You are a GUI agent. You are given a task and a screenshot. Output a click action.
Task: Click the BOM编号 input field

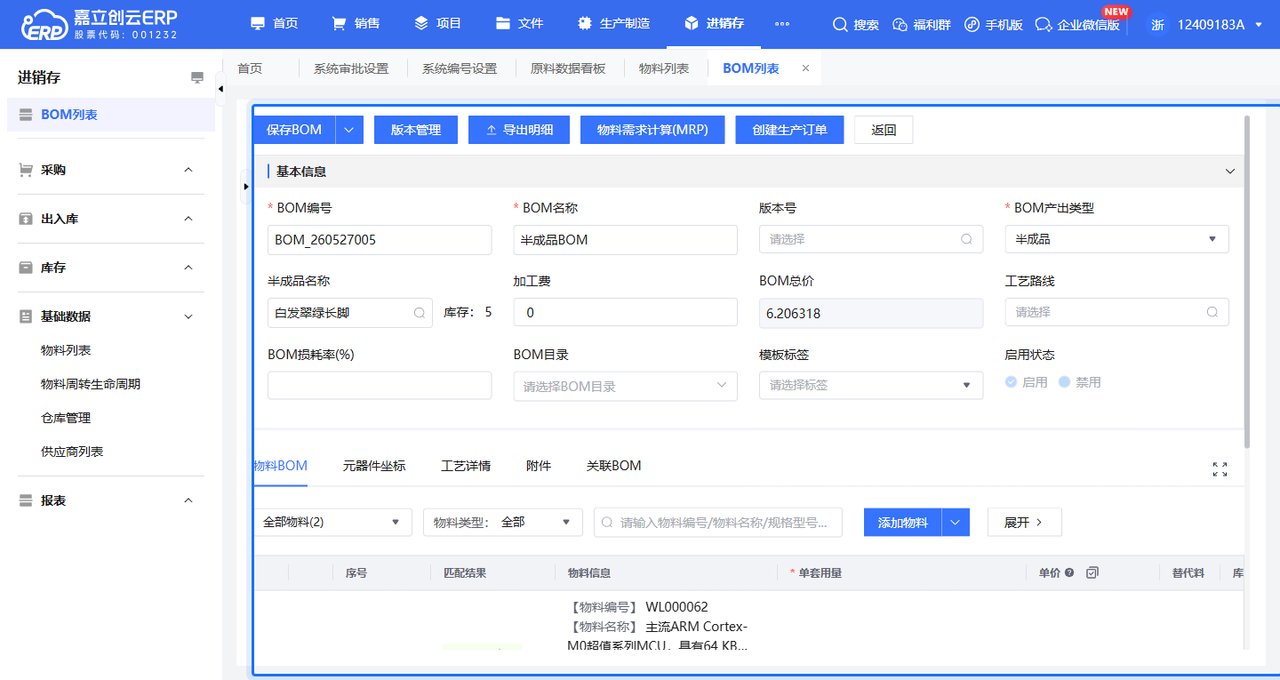pos(380,240)
